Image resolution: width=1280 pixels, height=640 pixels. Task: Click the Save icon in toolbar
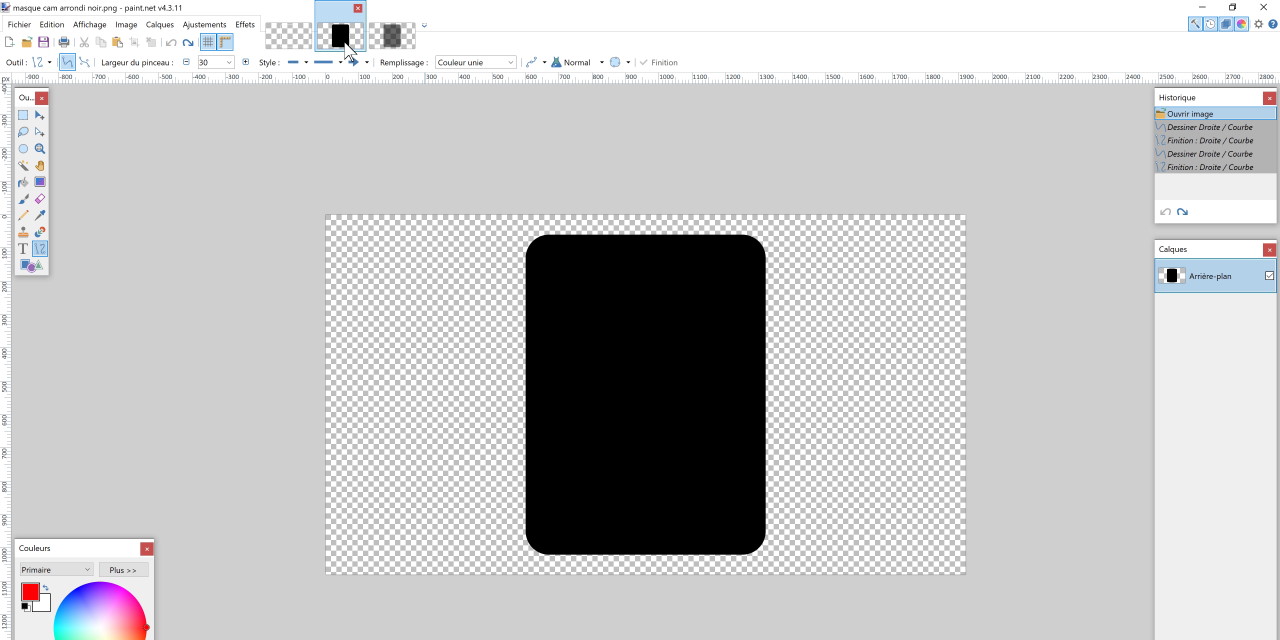pyautogui.click(x=43, y=42)
